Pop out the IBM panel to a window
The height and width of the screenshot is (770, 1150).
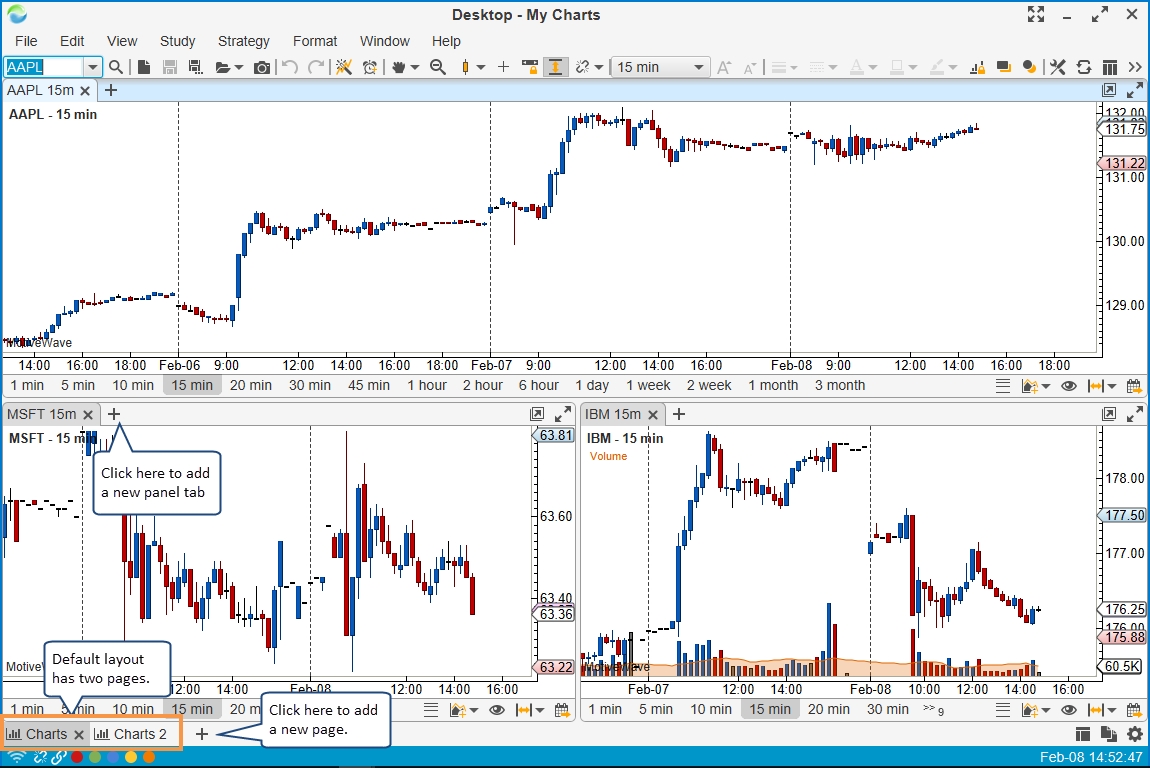click(1109, 414)
